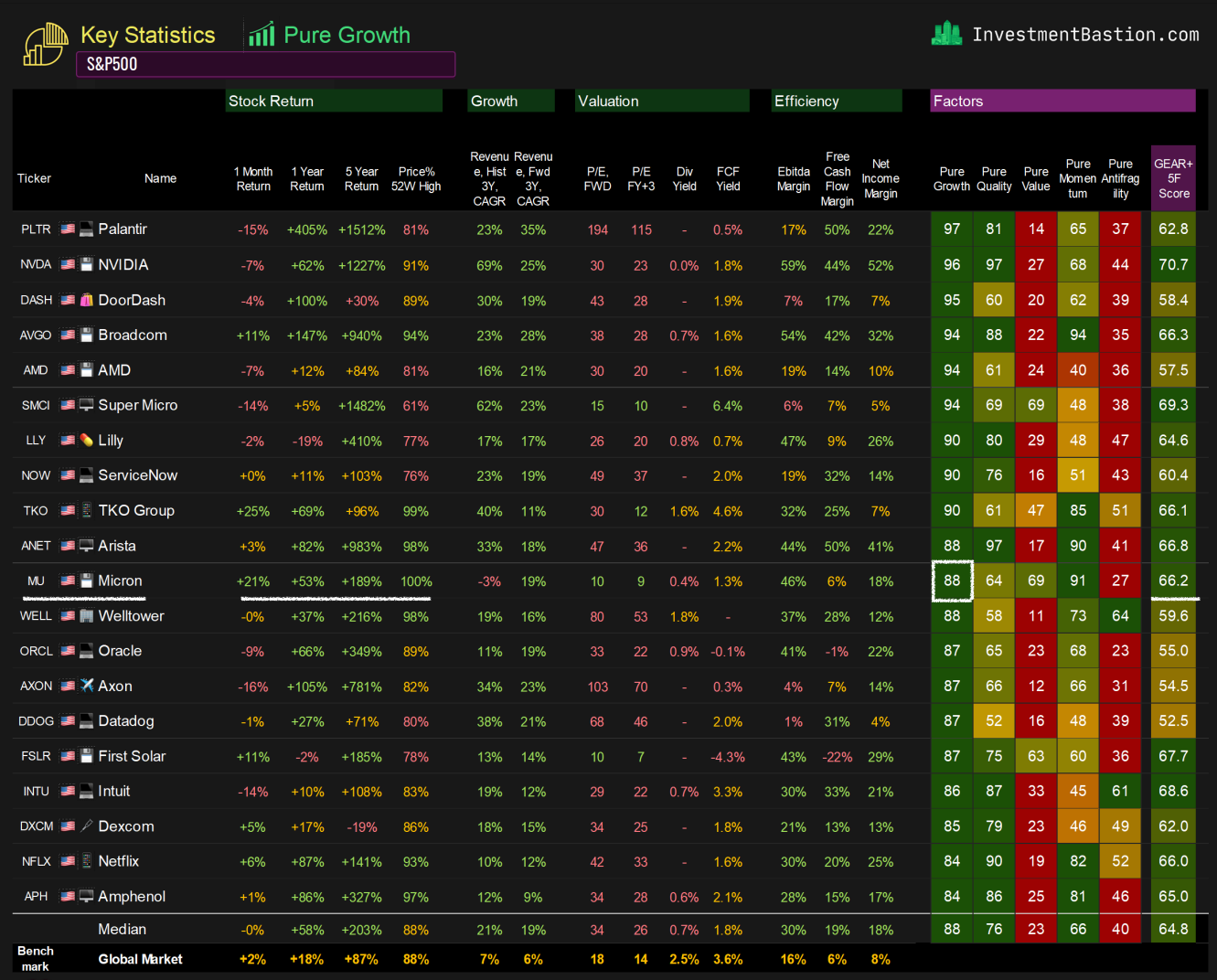
Task: Click the Amphenol company logo icon
Action: (87, 897)
